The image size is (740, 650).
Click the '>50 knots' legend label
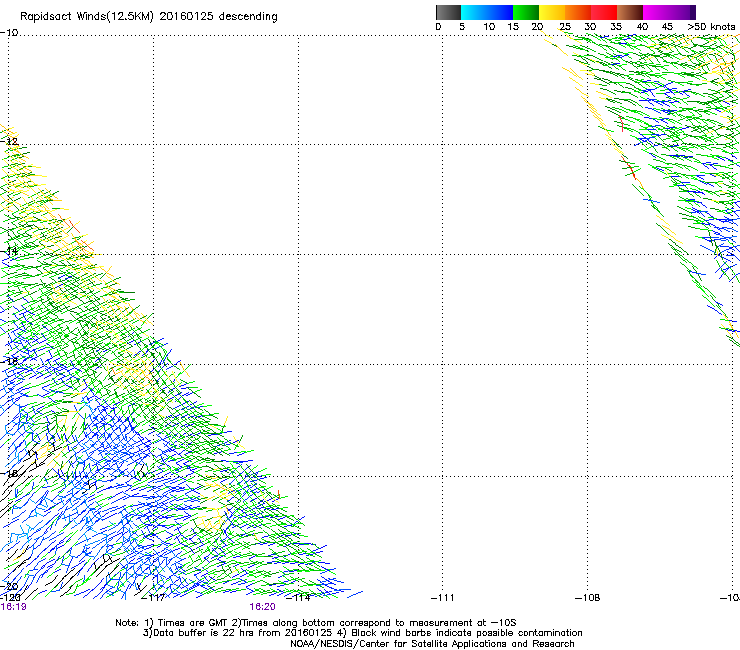click(x=711, y=27)
